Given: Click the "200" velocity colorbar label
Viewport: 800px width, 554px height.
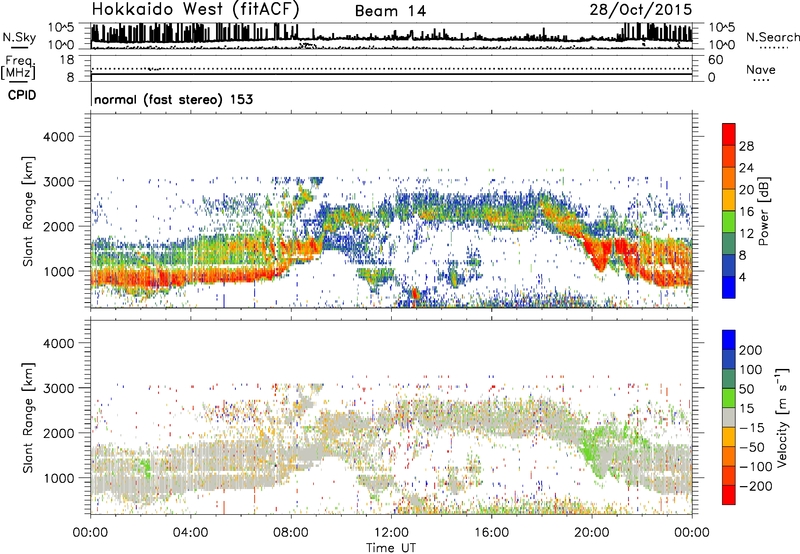Looking at the screenshot, I should (x=751, y=350).
